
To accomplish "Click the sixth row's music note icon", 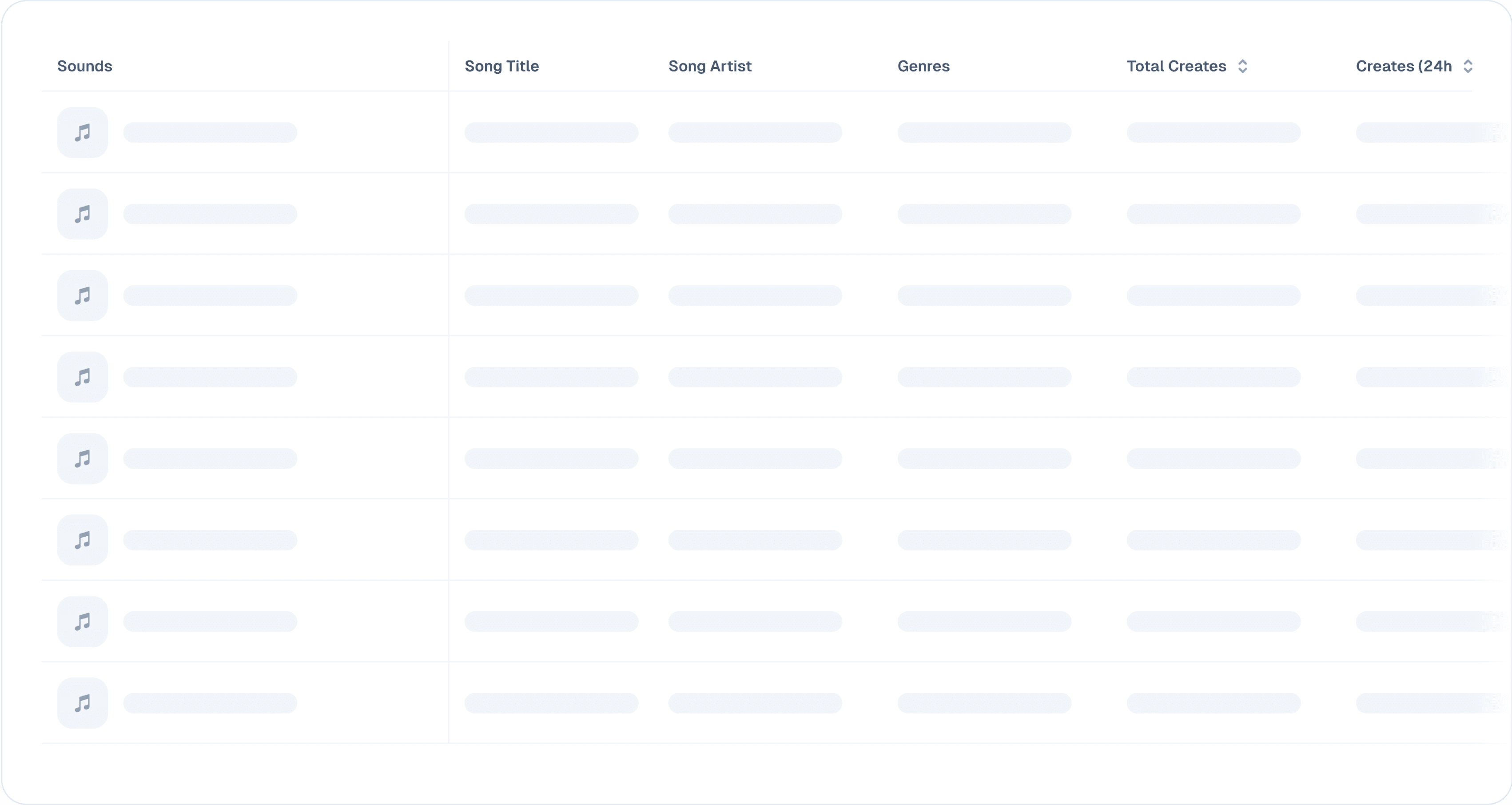I will coord(82,540).
